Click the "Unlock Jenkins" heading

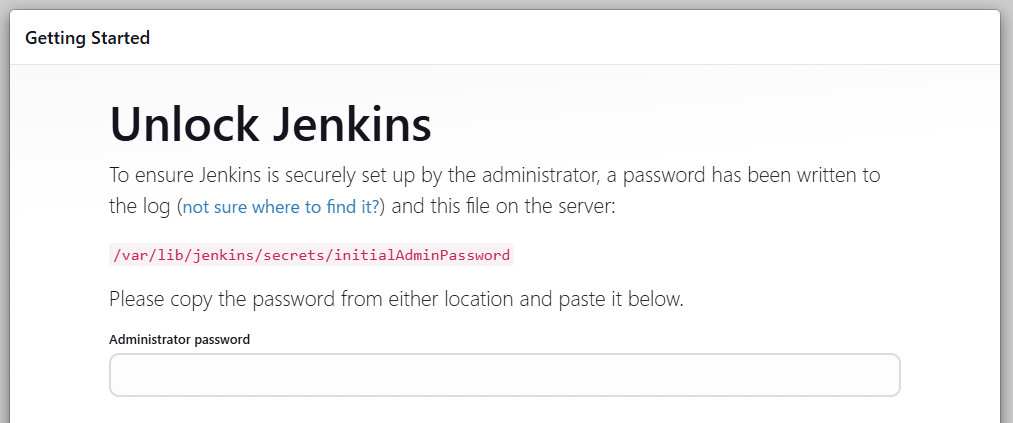tap(270, 124)
